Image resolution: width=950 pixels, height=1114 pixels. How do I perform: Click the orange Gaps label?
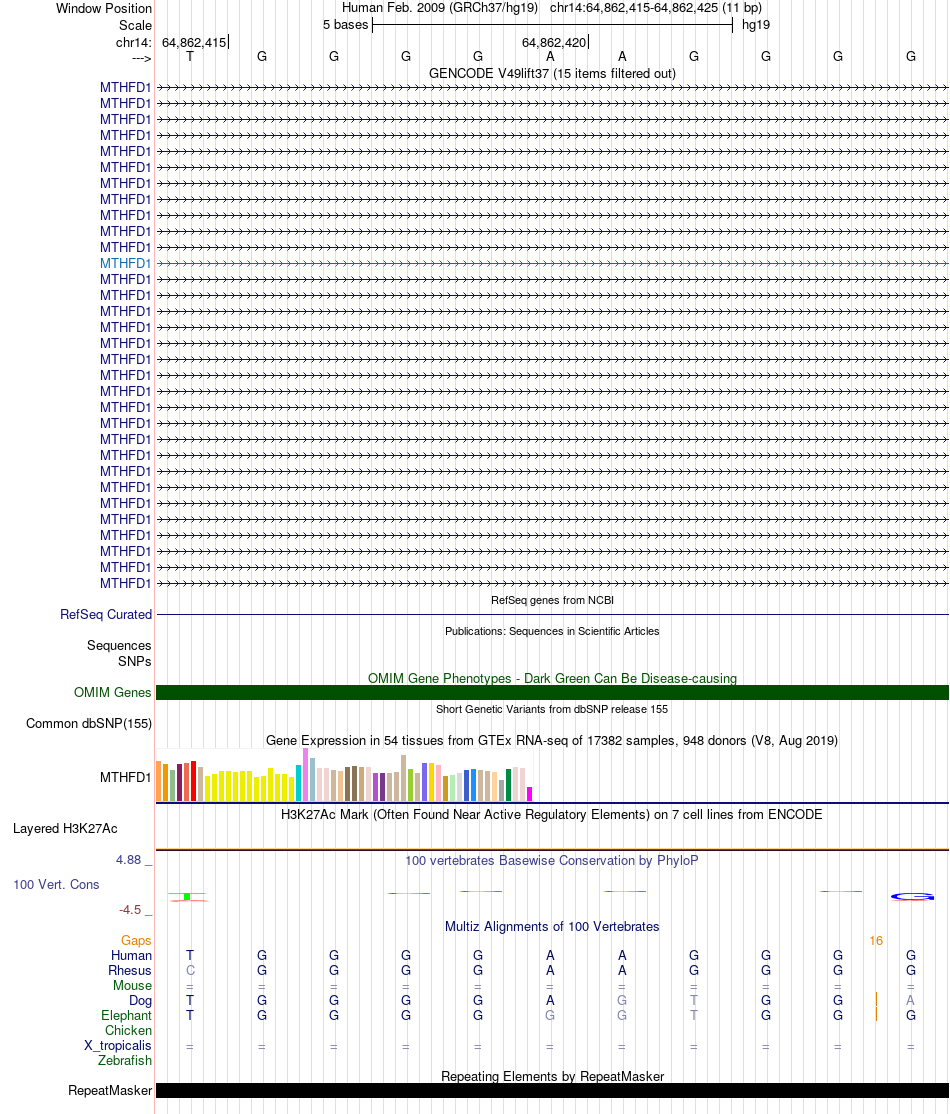[x=136, y=941]
